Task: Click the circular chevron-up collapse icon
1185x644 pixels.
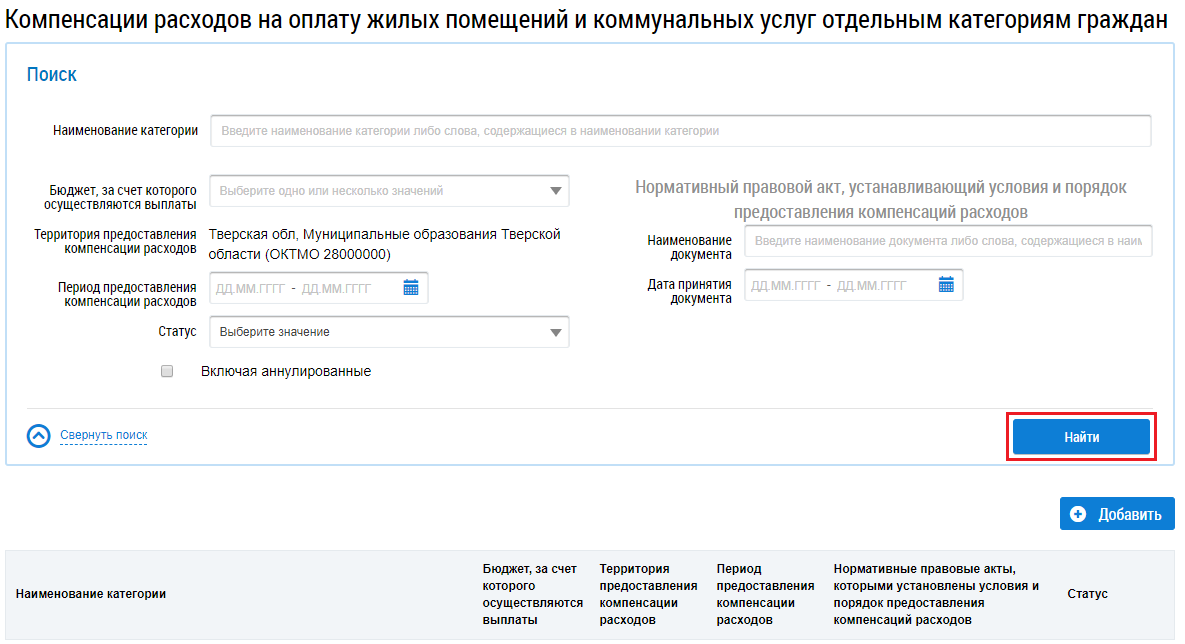Action: 39,436
